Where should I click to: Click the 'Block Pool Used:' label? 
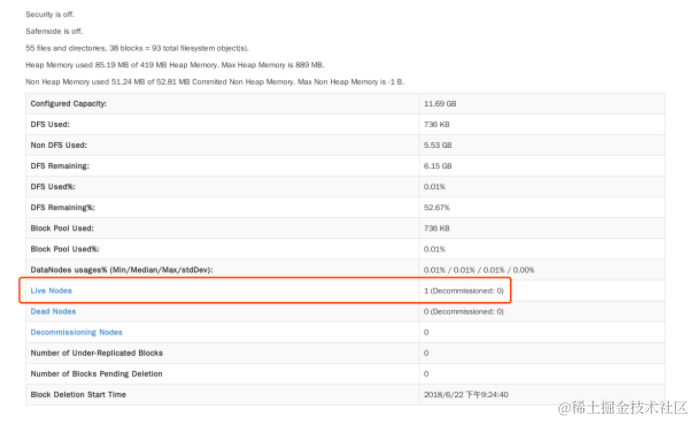click(62, 228)
